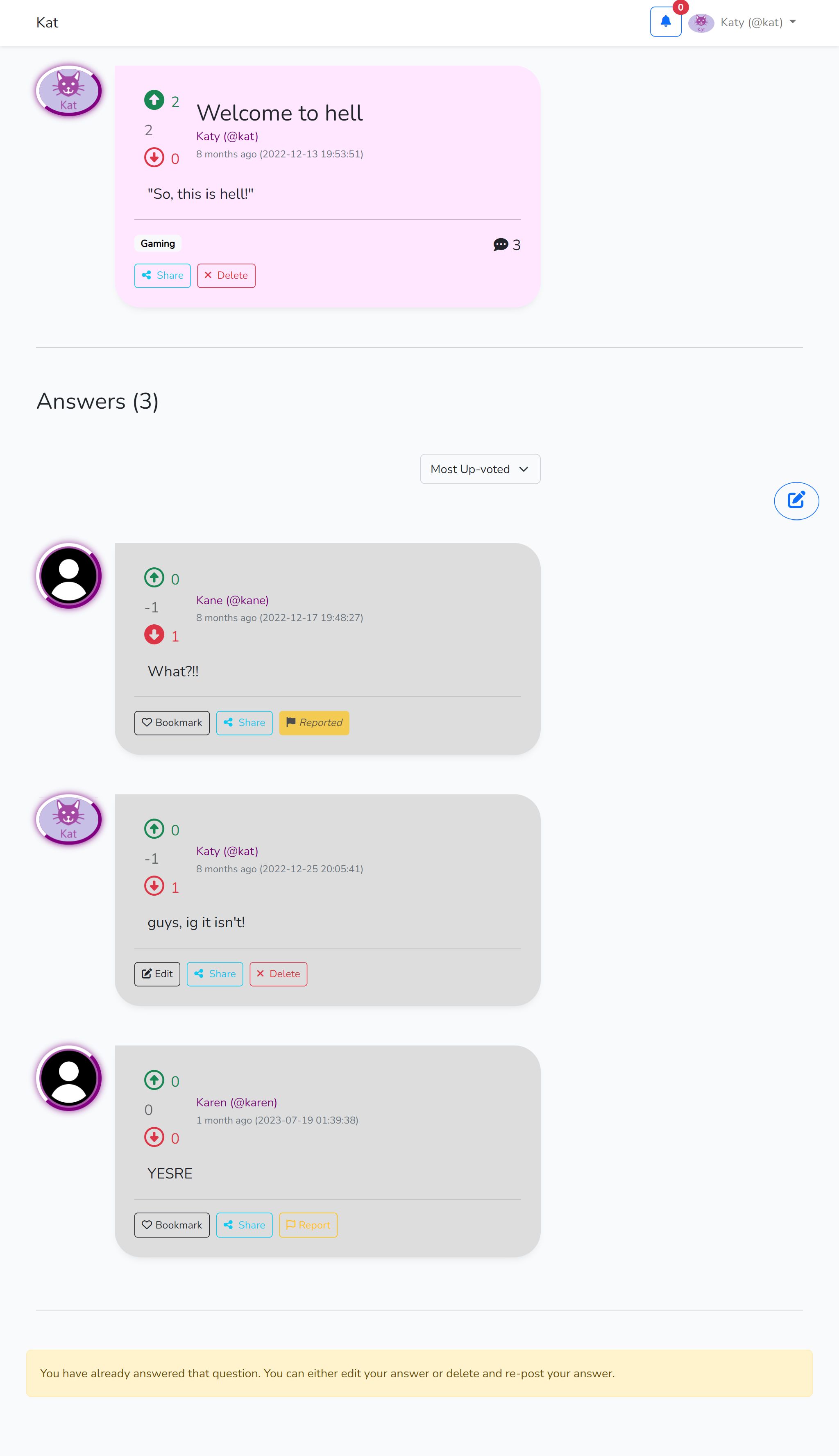Click the floating write-answer pencil icon
Screen dimensions: 839x1456
tap(796, 500)
